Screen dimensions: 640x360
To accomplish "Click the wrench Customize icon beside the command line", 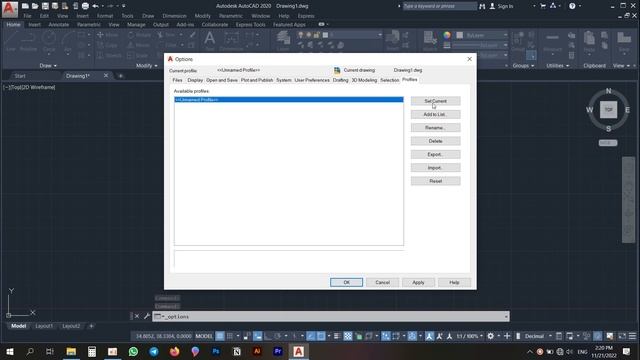I will tap(147, 316).
